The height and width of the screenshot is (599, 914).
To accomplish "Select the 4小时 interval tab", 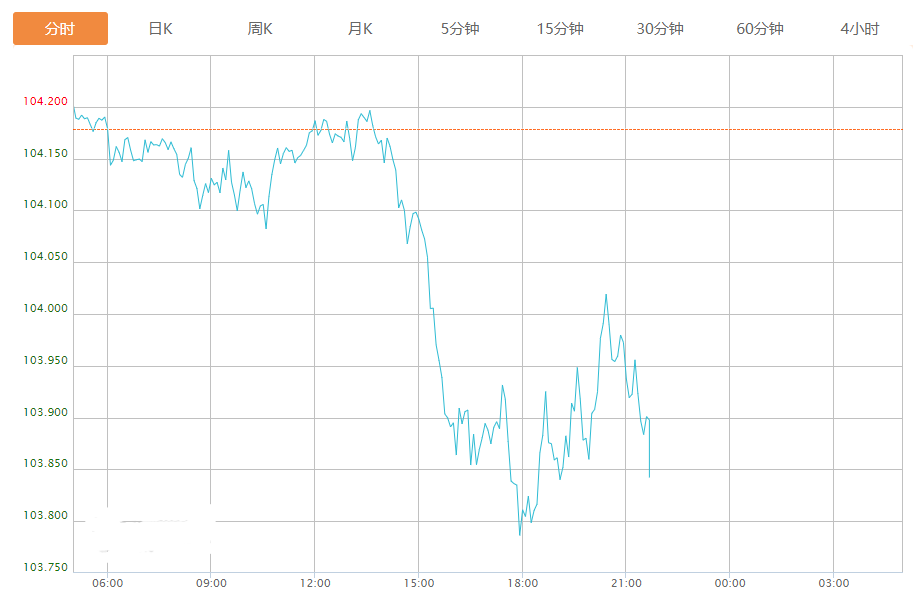I will point(860,29).
